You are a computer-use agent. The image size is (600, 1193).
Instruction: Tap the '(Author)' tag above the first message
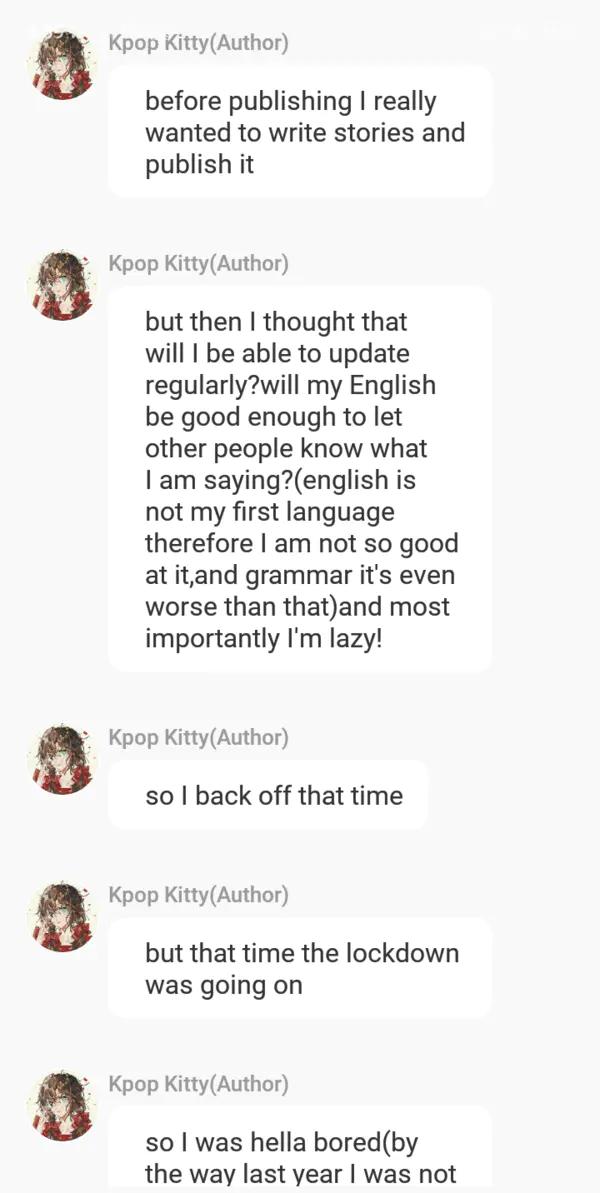click(x=249, y=43)
